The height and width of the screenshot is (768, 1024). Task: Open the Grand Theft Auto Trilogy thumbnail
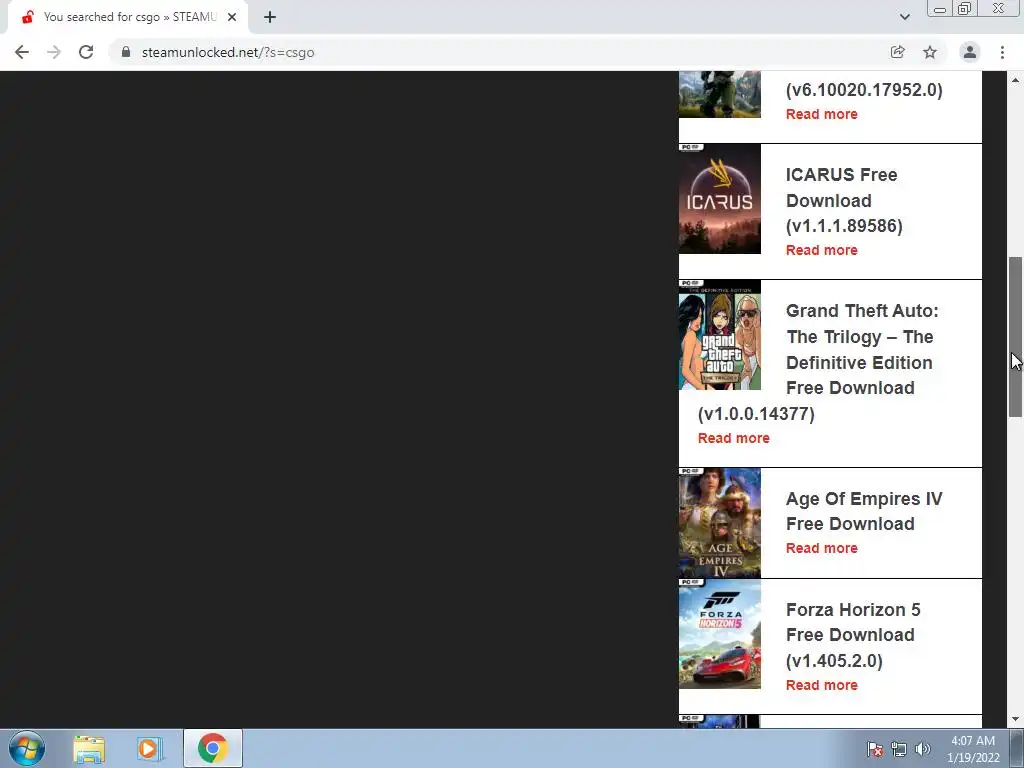tap(720, 335)
